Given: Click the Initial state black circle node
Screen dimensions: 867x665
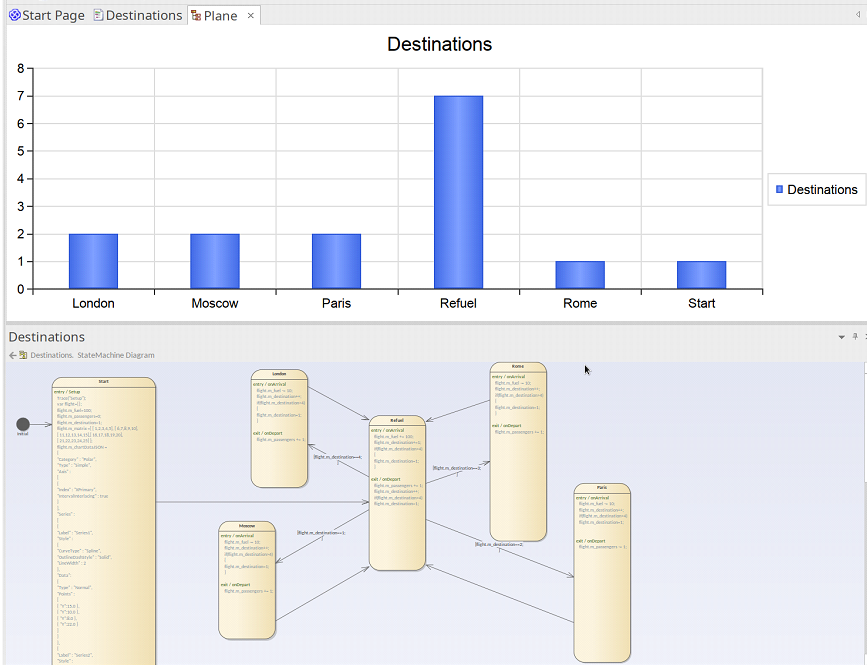Looking at the screenshot, I should point(23,424).
